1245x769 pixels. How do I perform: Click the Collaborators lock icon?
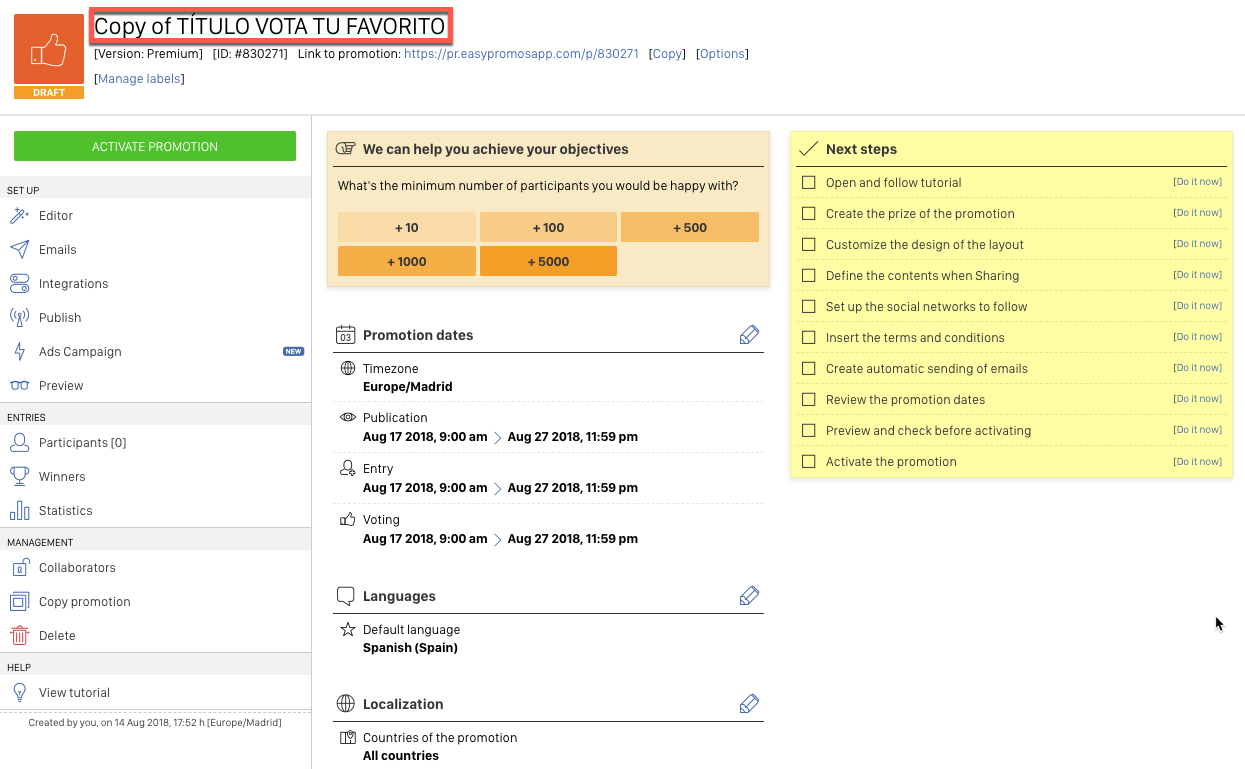point(19,567)
